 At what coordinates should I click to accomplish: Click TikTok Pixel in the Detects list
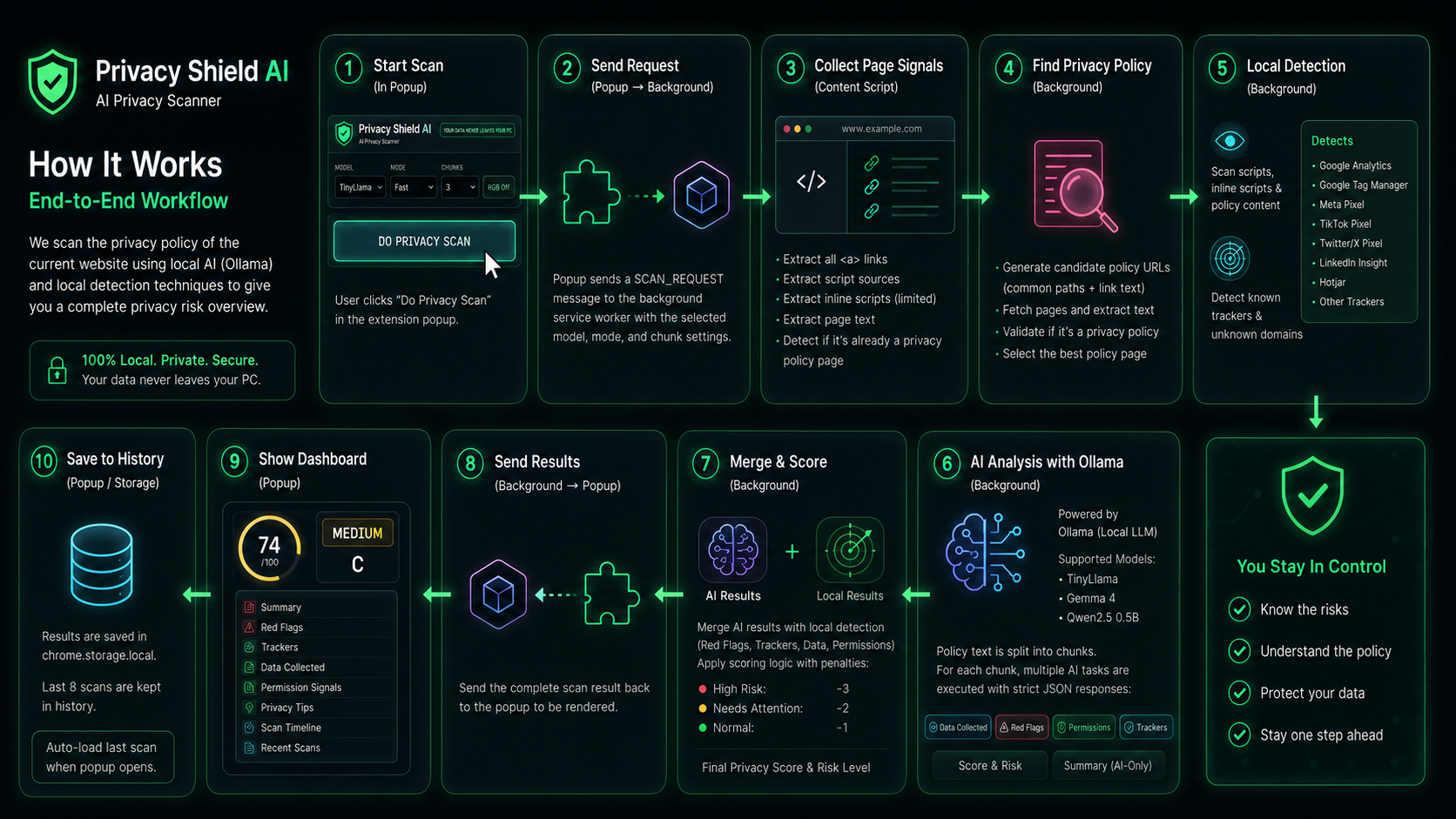tap(1345, 224)
